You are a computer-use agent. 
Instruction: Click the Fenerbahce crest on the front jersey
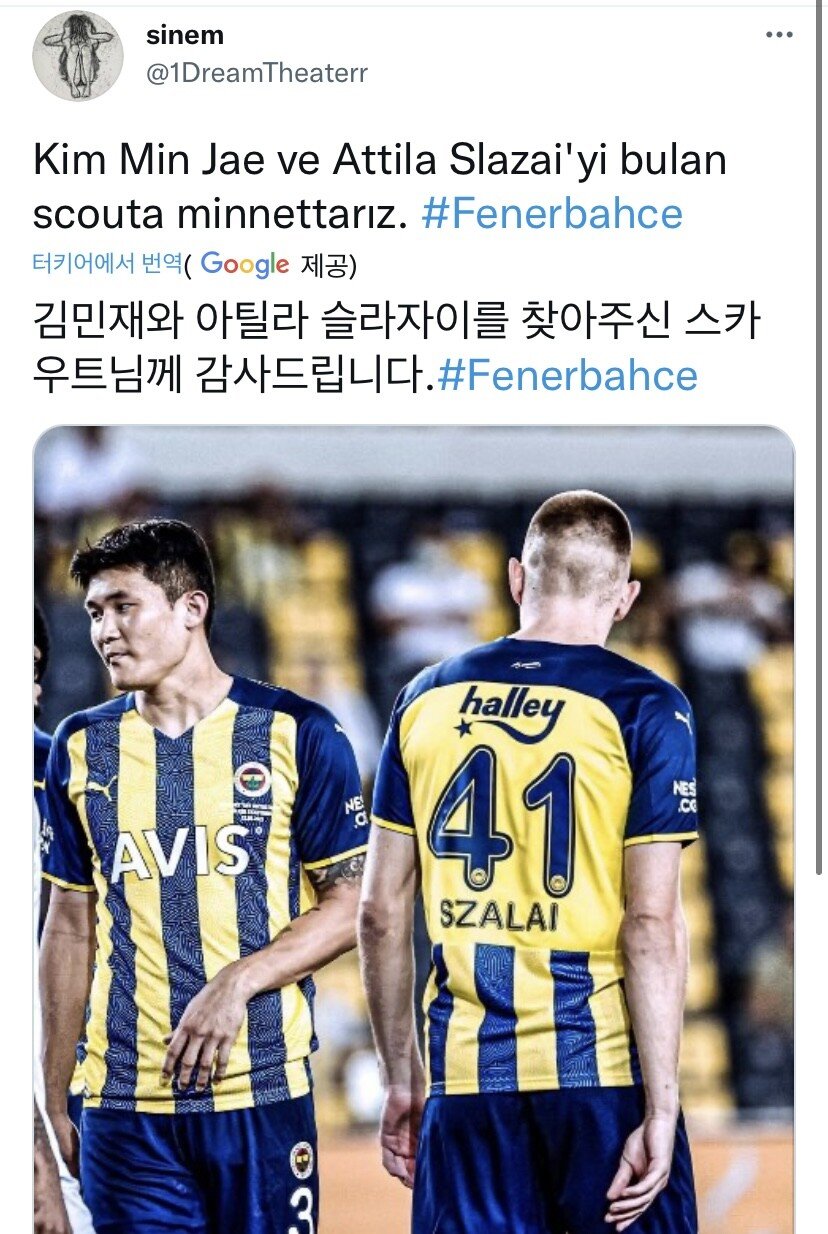pos(252,779)
